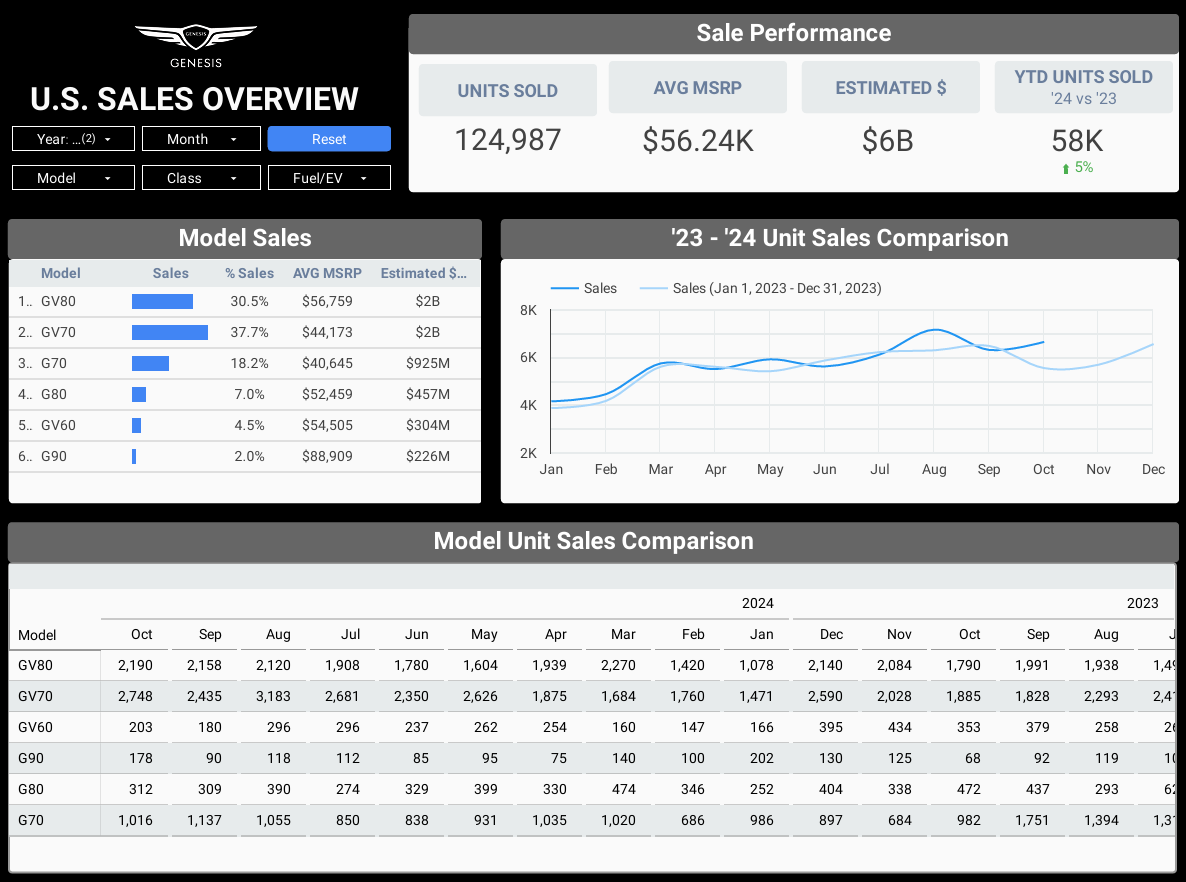The image size is (1186, 882).
Task: Sort by Estimated $ column header
Action: 424,273
